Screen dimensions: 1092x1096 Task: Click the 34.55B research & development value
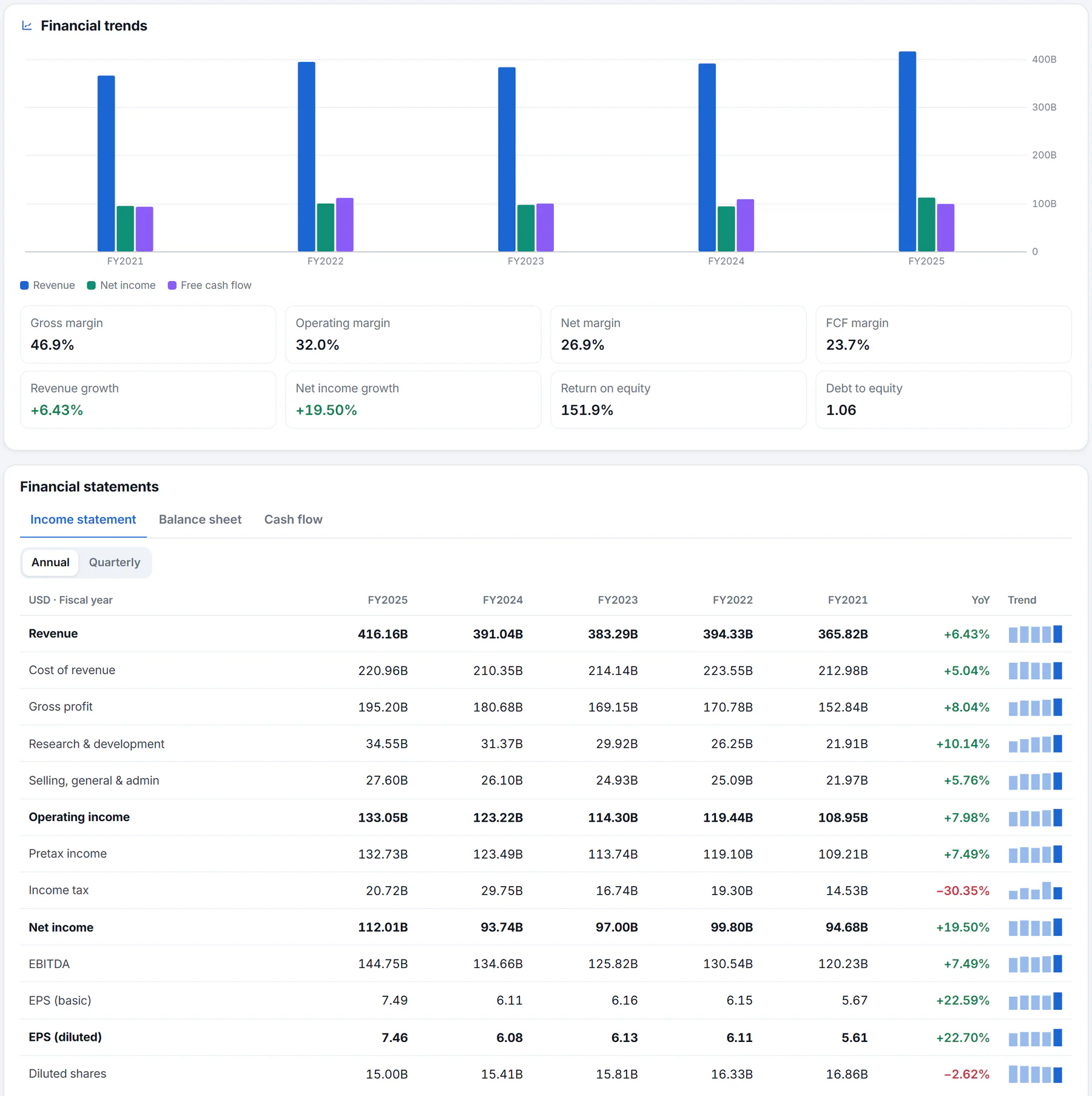point(386,744)
